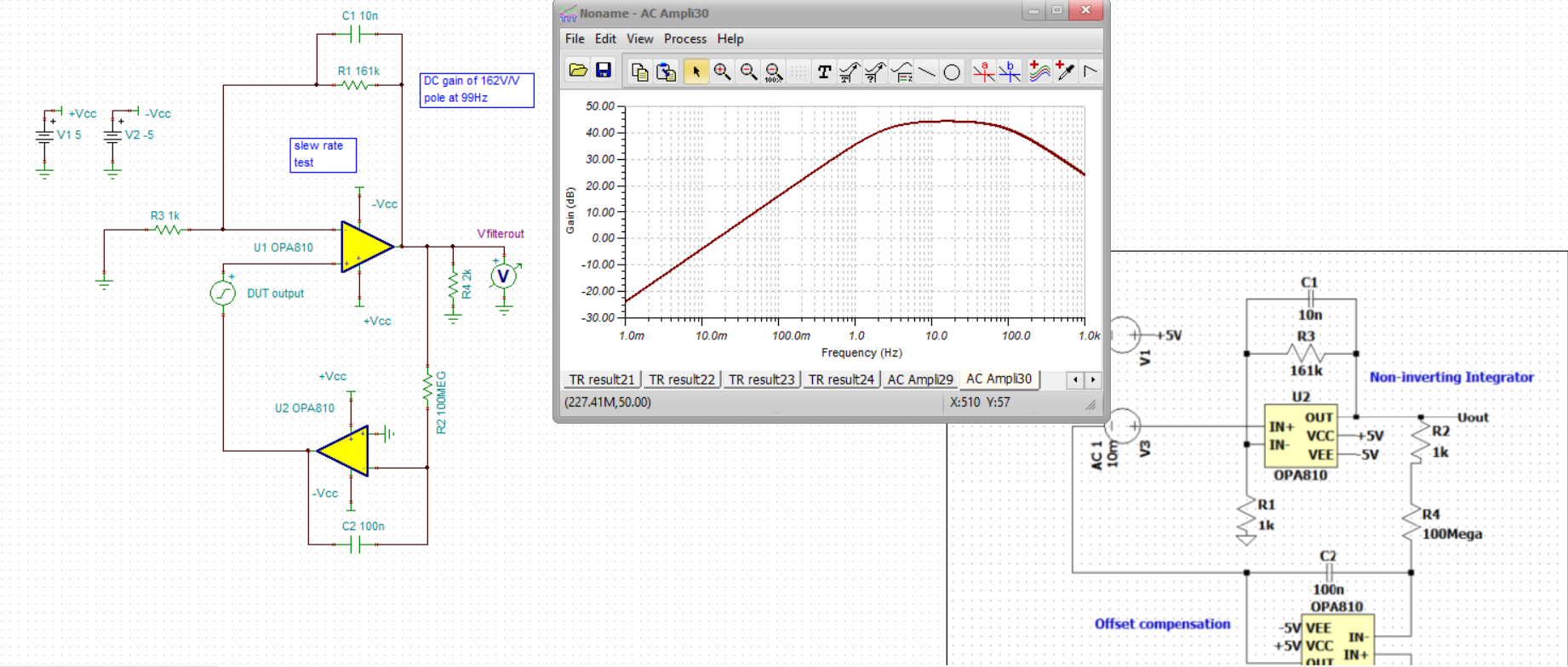Click the 'Non-inverting Integrator' label
The height and width of the screenshot is (667, 1568).
pos(1451,377)
